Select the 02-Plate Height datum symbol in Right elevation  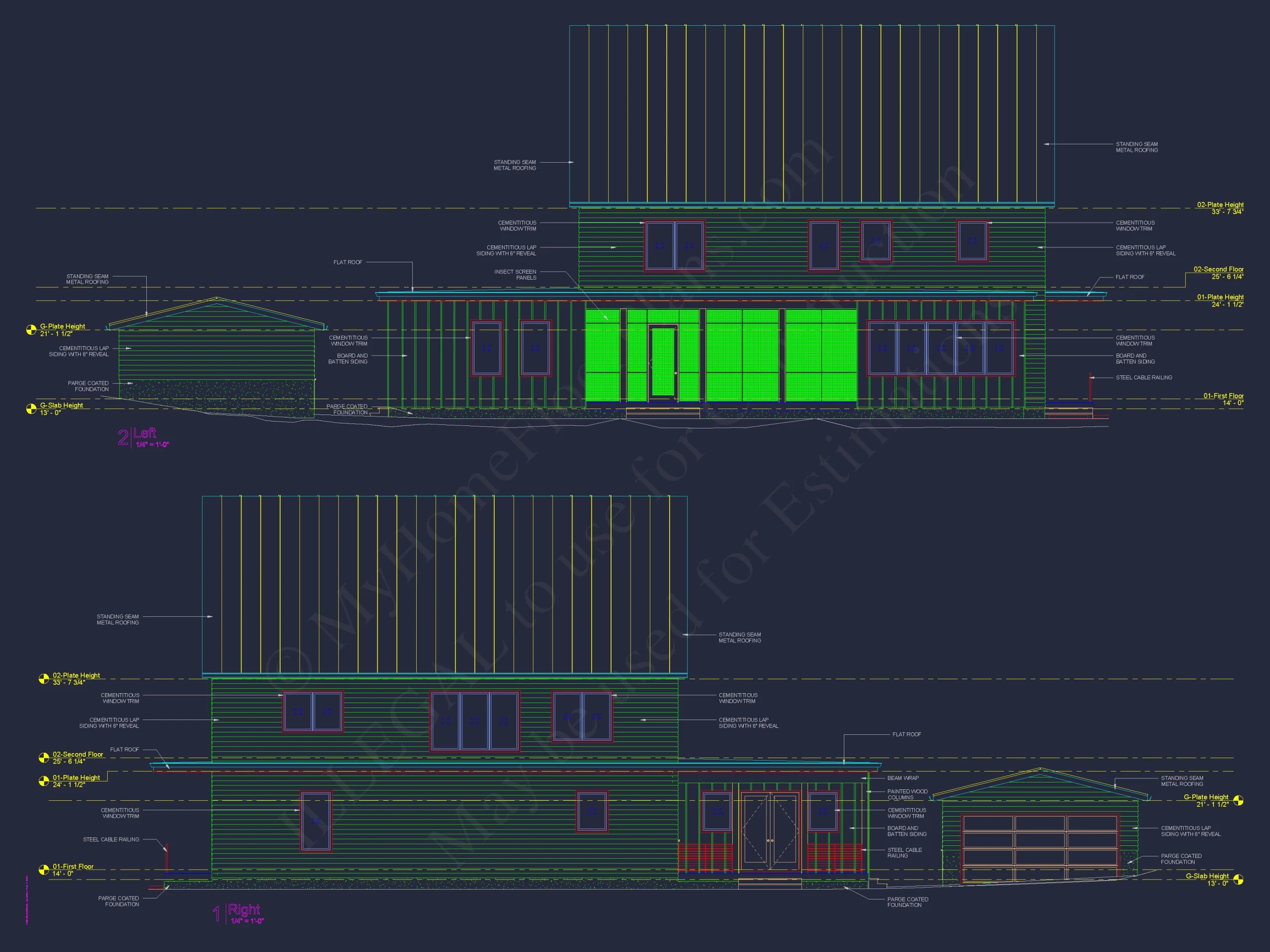point(44,679)
